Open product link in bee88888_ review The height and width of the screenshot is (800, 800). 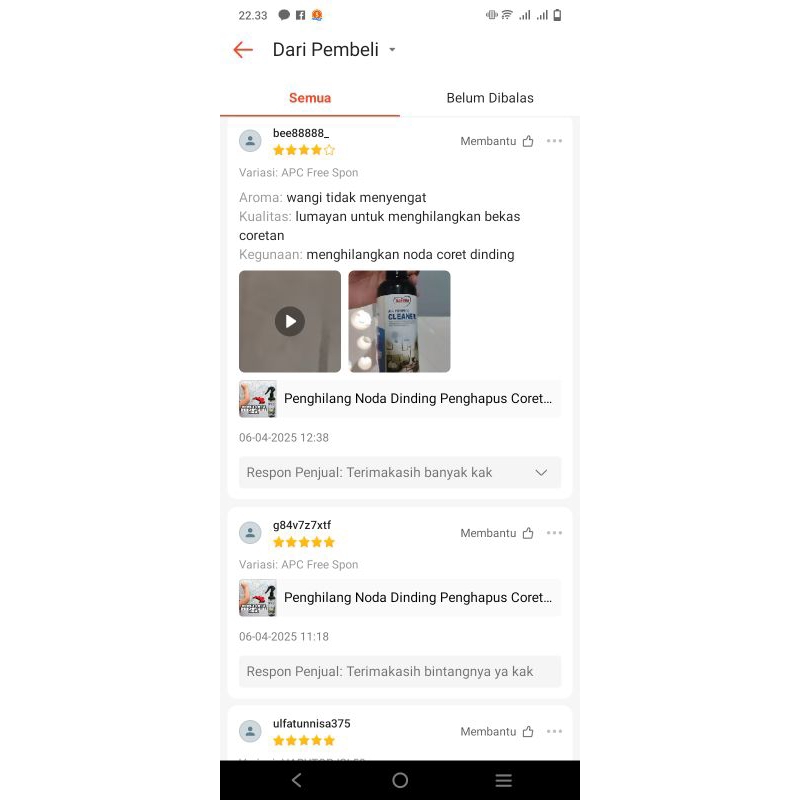(x=400, y=398)
